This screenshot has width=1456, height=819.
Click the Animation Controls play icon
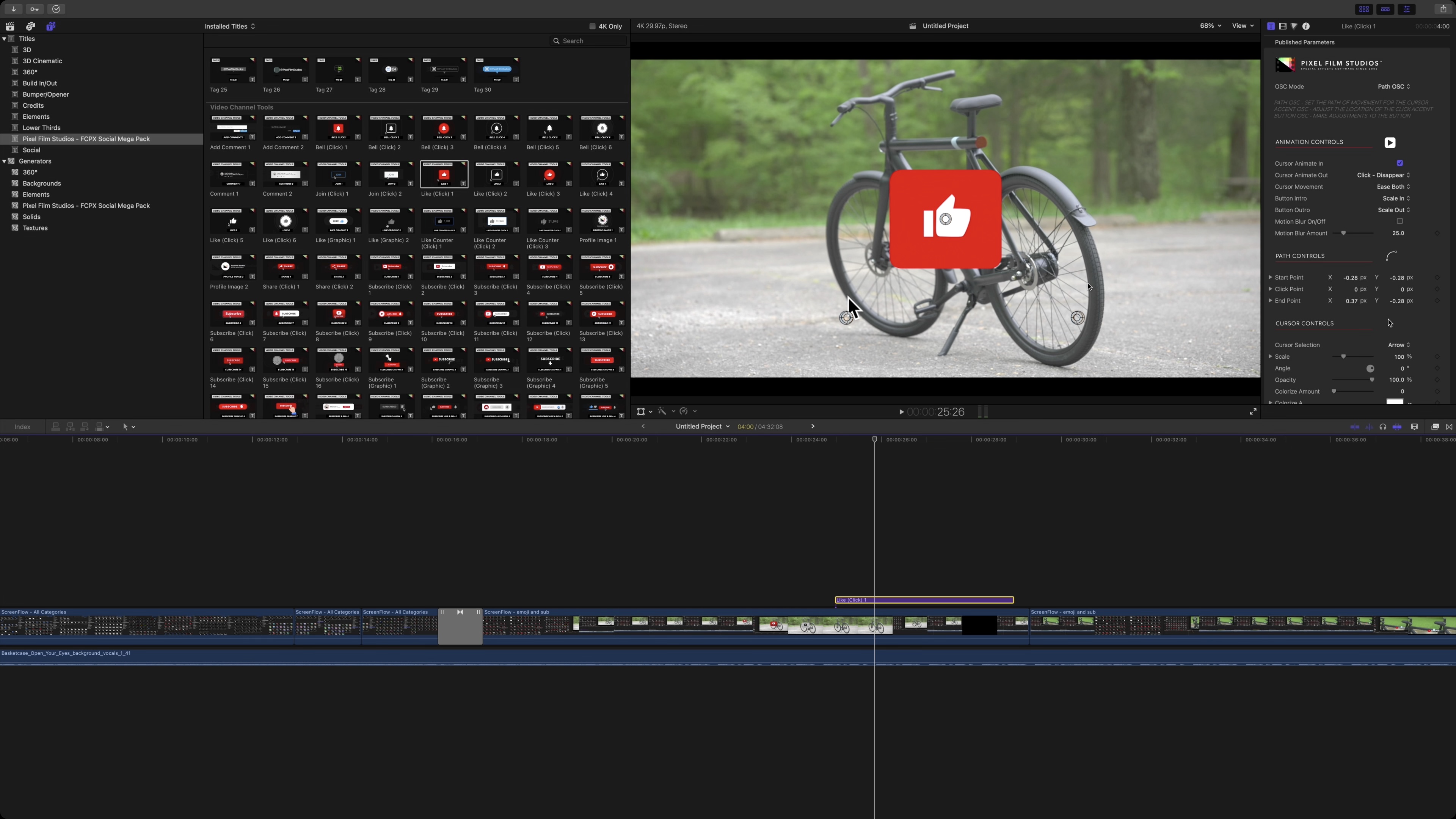point(1390,143)
